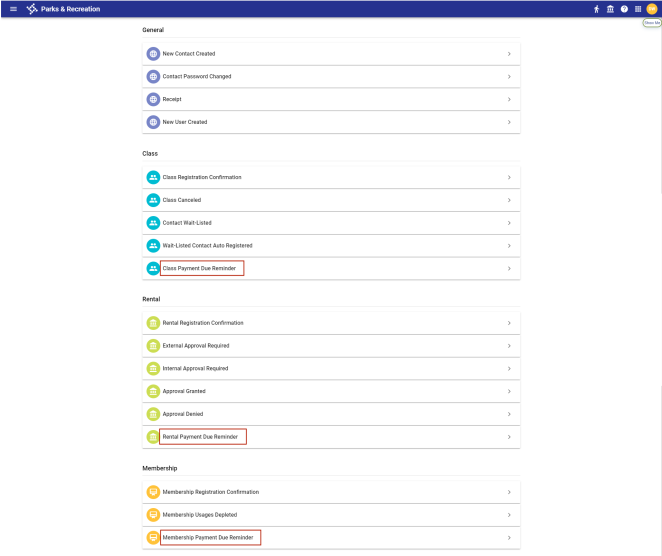Click the icon beside Approval Granted
662x556 pixels.
click(153, 391)
